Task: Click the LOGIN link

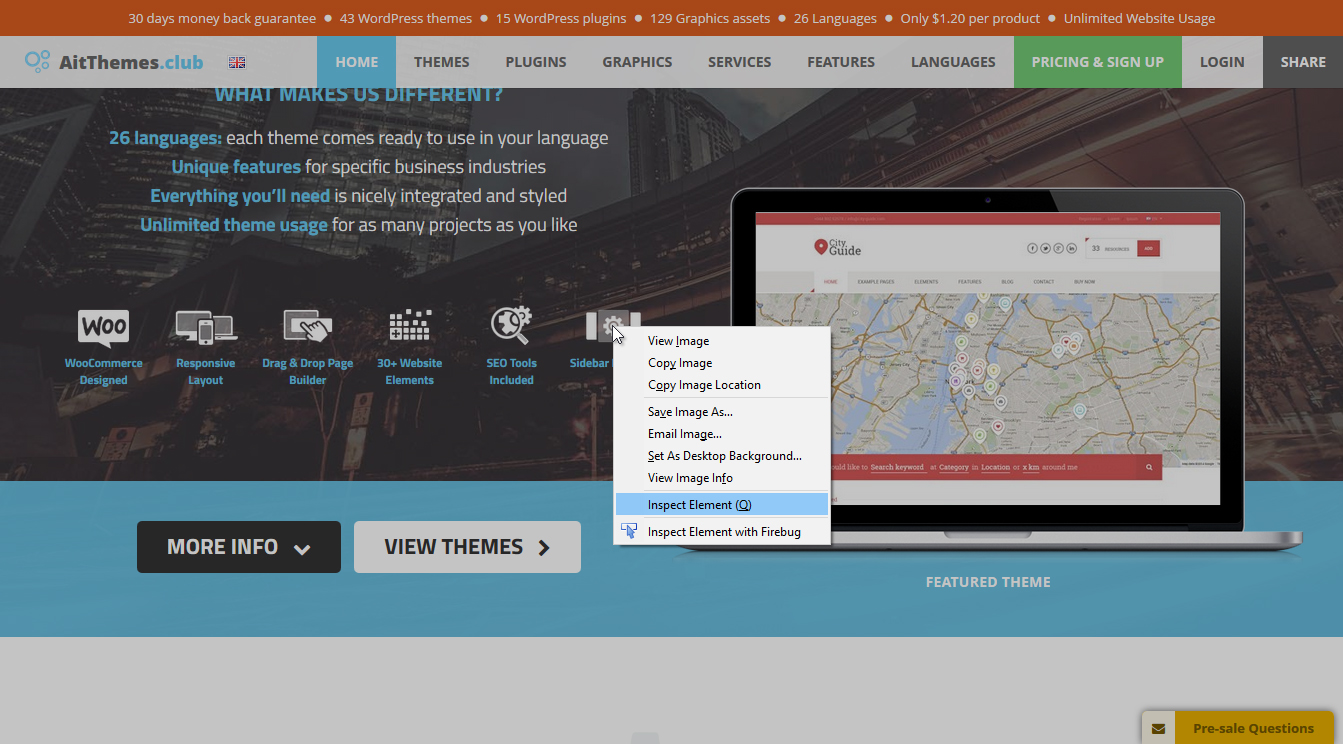Action: click(x=1222, y=62)
